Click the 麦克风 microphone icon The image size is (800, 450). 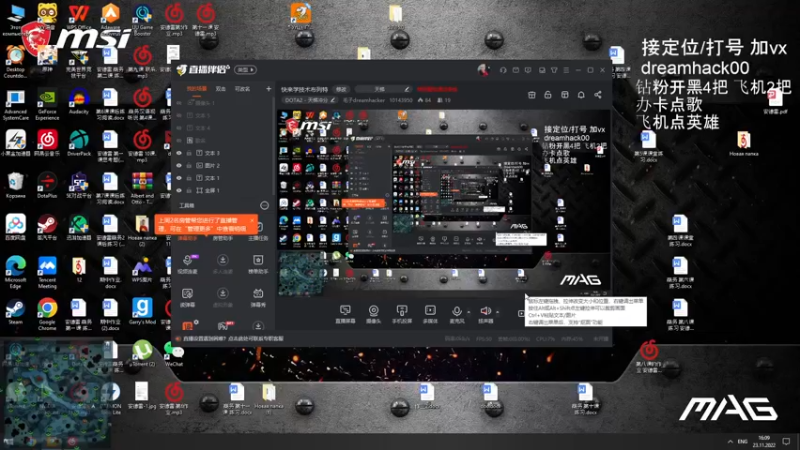click(x=457, y=311)
